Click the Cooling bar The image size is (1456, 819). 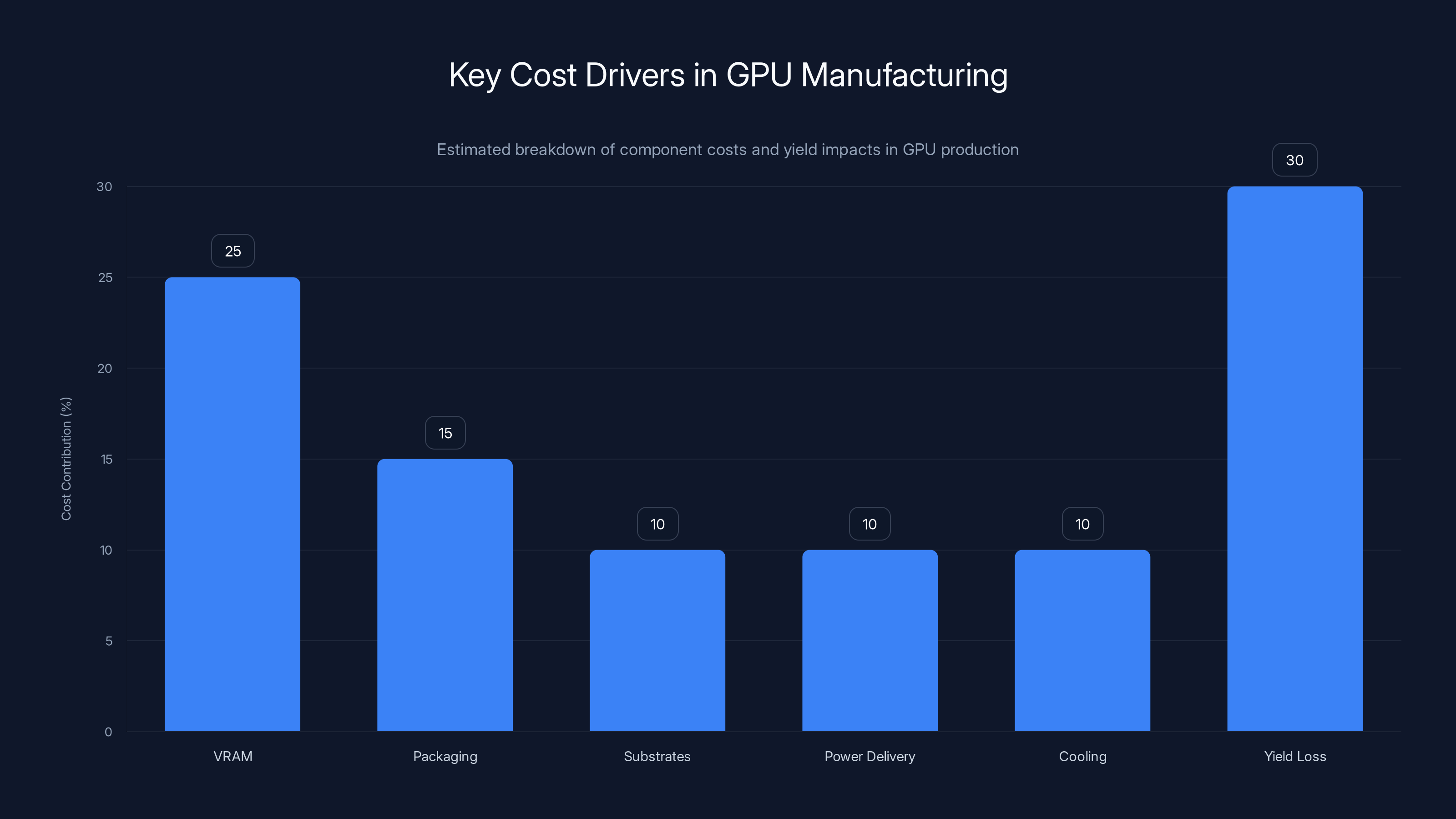pos(1082,640)
